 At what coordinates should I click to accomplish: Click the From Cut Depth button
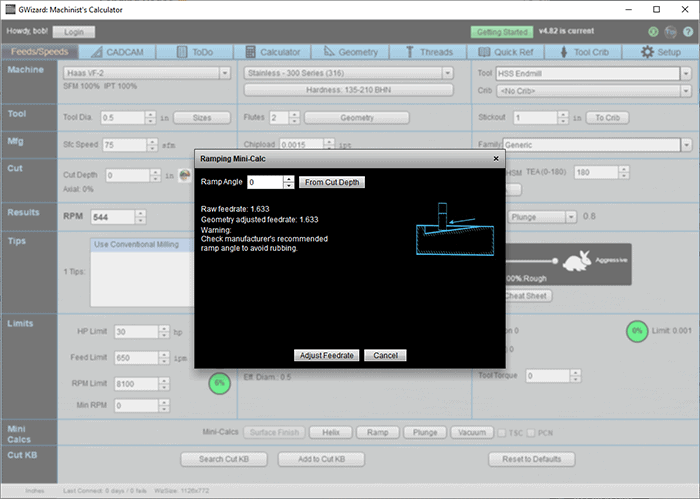[x=332, y=182]
